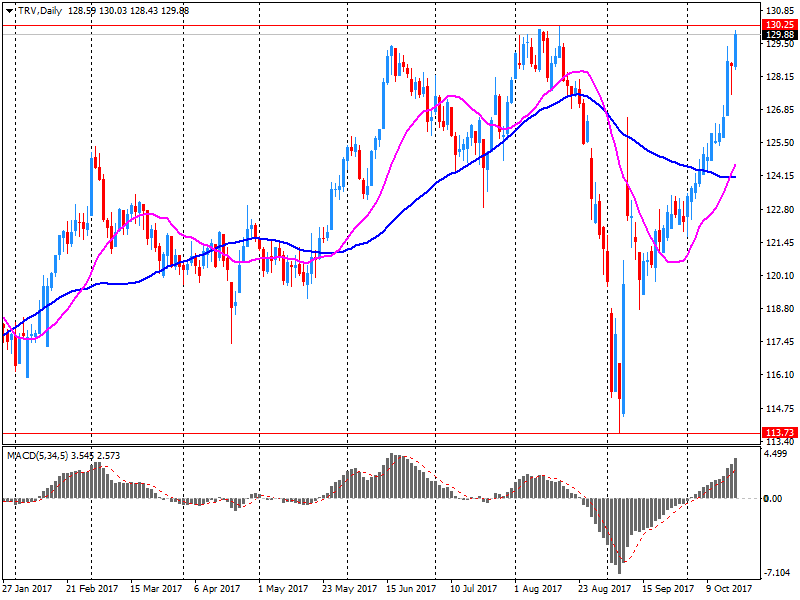Image resolution: width=800 pixels, height=600 pixels.
Task: Click the 15 Sep 2017 date label
Action: [x=668, y=588]
